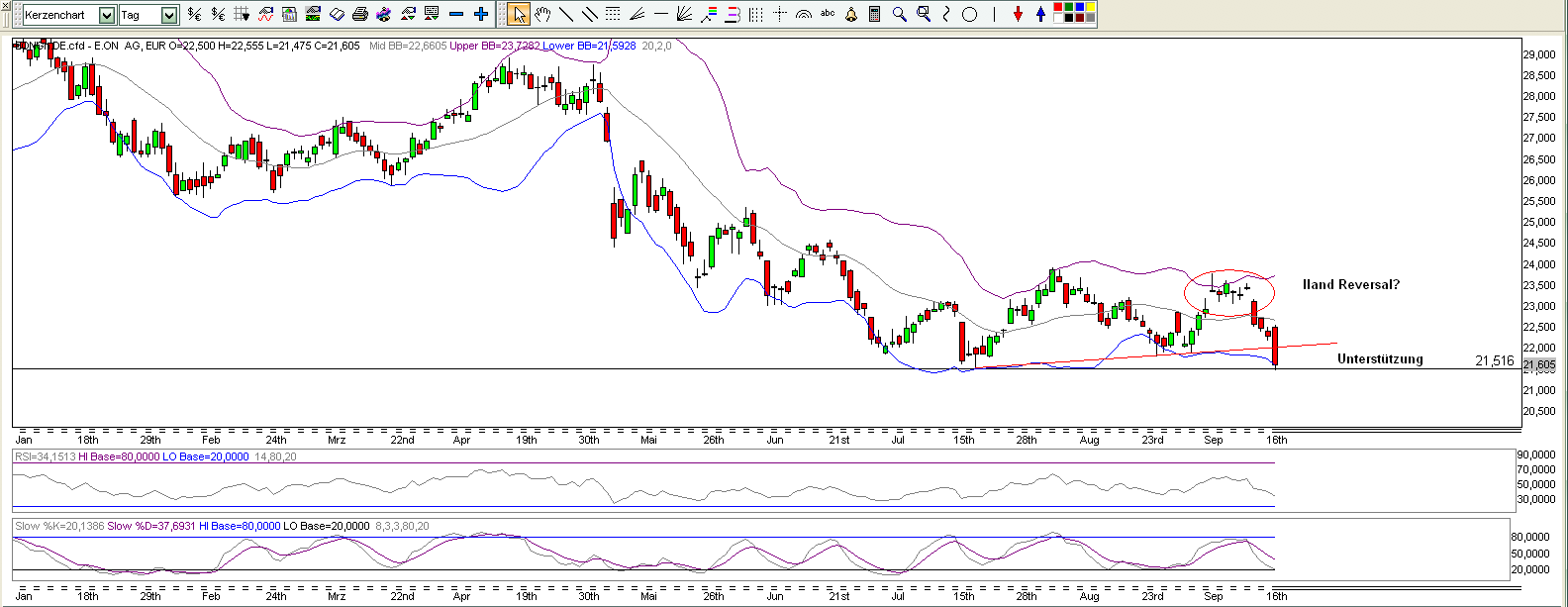This screenshot has height=607, width=1568.
Task: Print the chart using printer icon
Action: [x=360, y=14]
